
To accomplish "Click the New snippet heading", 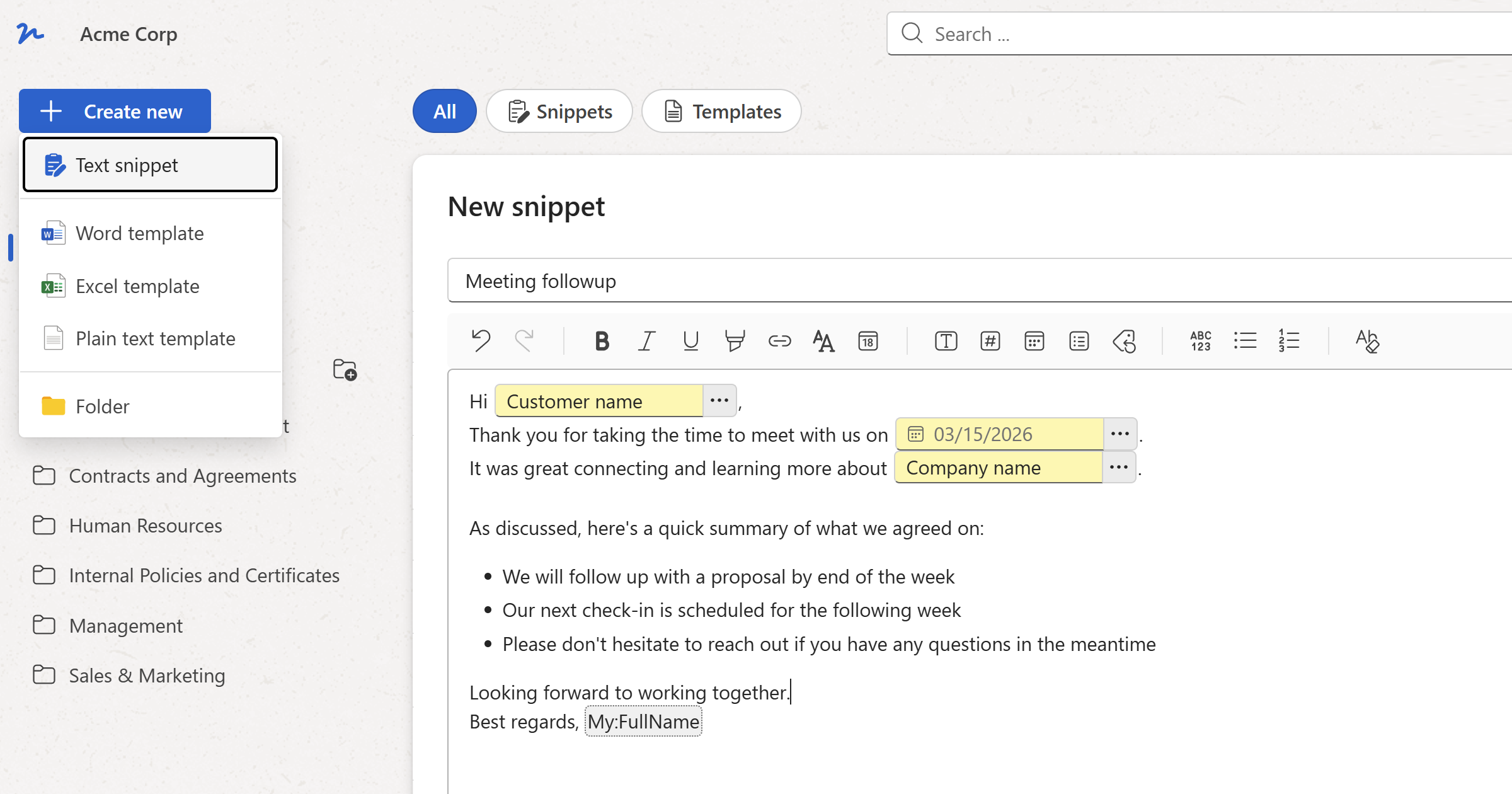I will click(526, 207).
